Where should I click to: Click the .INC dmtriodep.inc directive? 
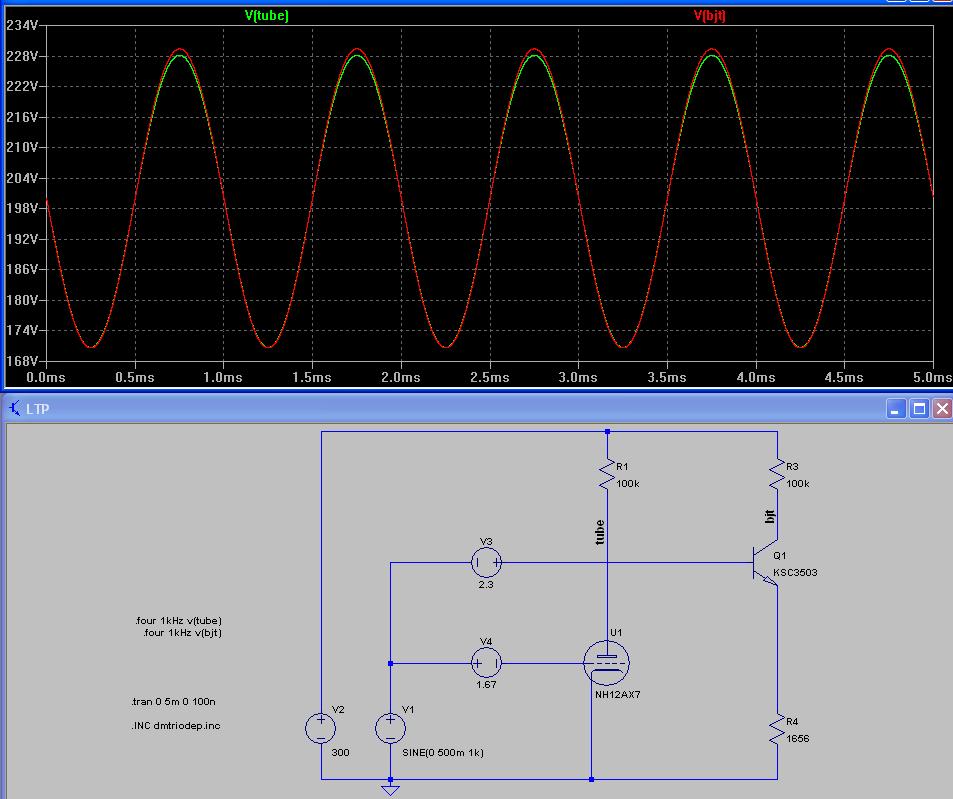coord(176,725)
